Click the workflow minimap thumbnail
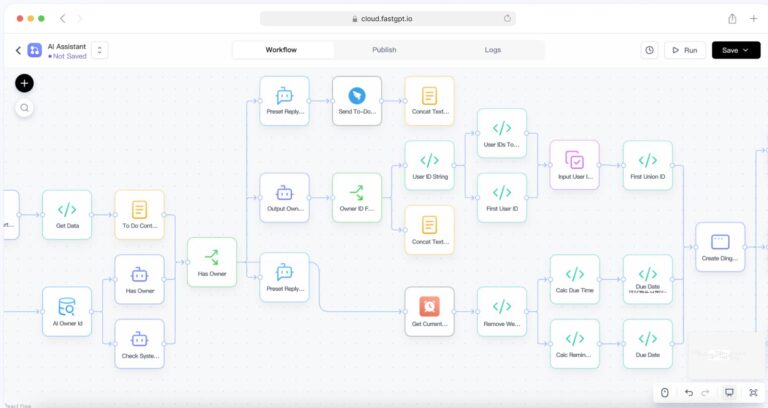This screenshot has width=768, height=408. pos(725,355)
